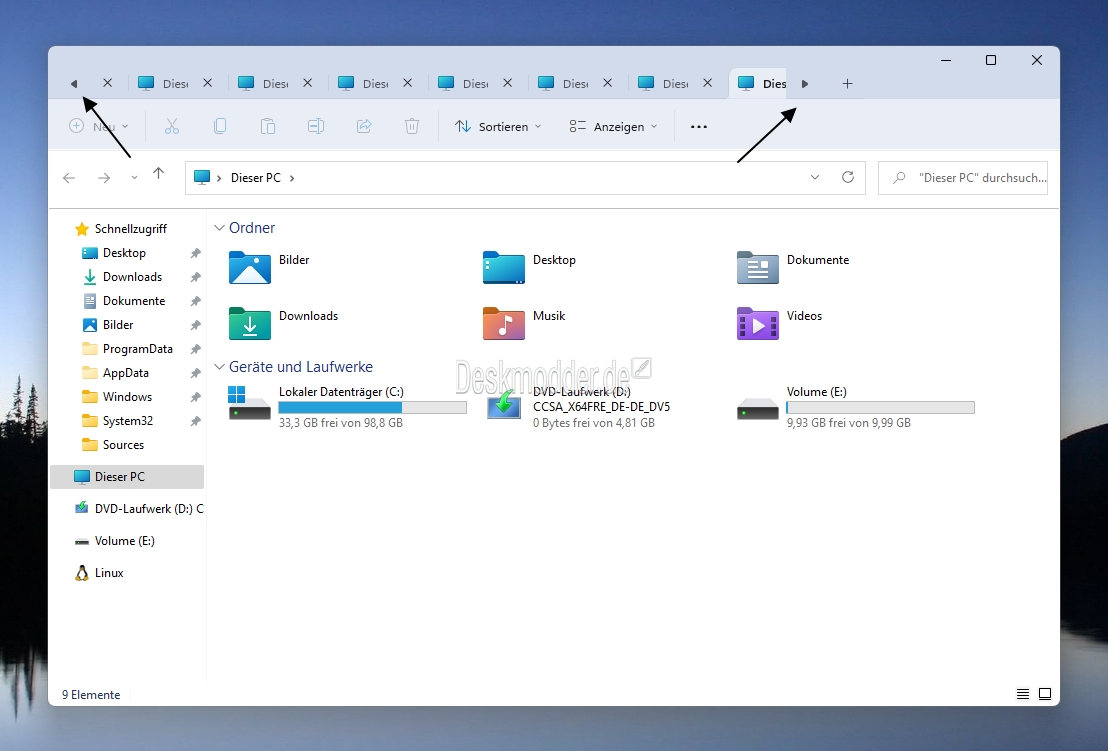Open address bar history dropdown chevron
The width and height of the screenshot is (1108, 751).
coord(815,177)
